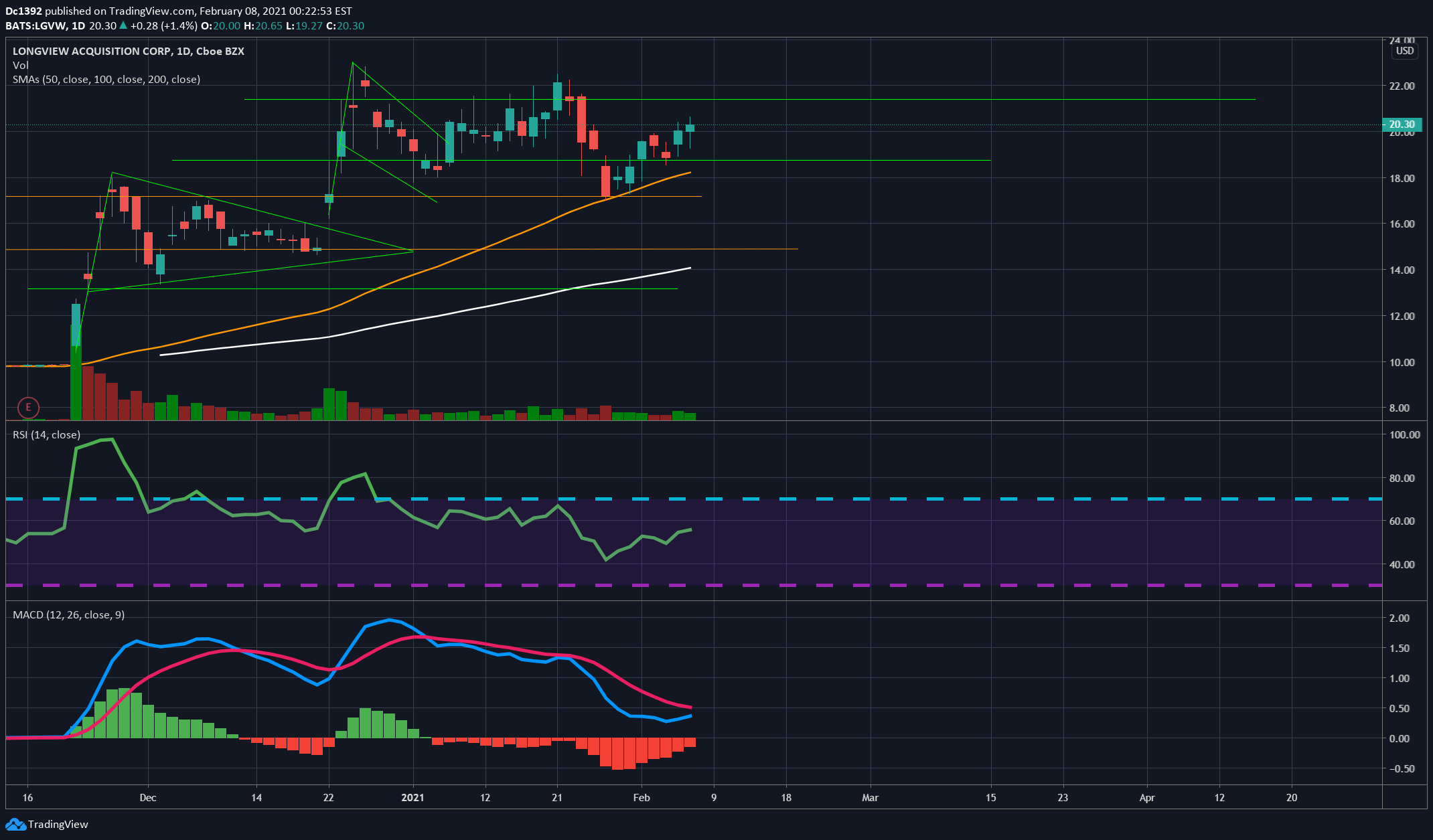This screenshot has height=840, width=1433.
Task: Click the 20.30 current price tag
Action: (1401, 124)
